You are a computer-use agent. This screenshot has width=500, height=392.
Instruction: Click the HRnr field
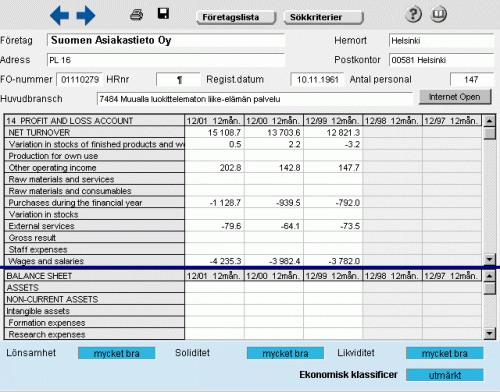[x=178, y=80]
